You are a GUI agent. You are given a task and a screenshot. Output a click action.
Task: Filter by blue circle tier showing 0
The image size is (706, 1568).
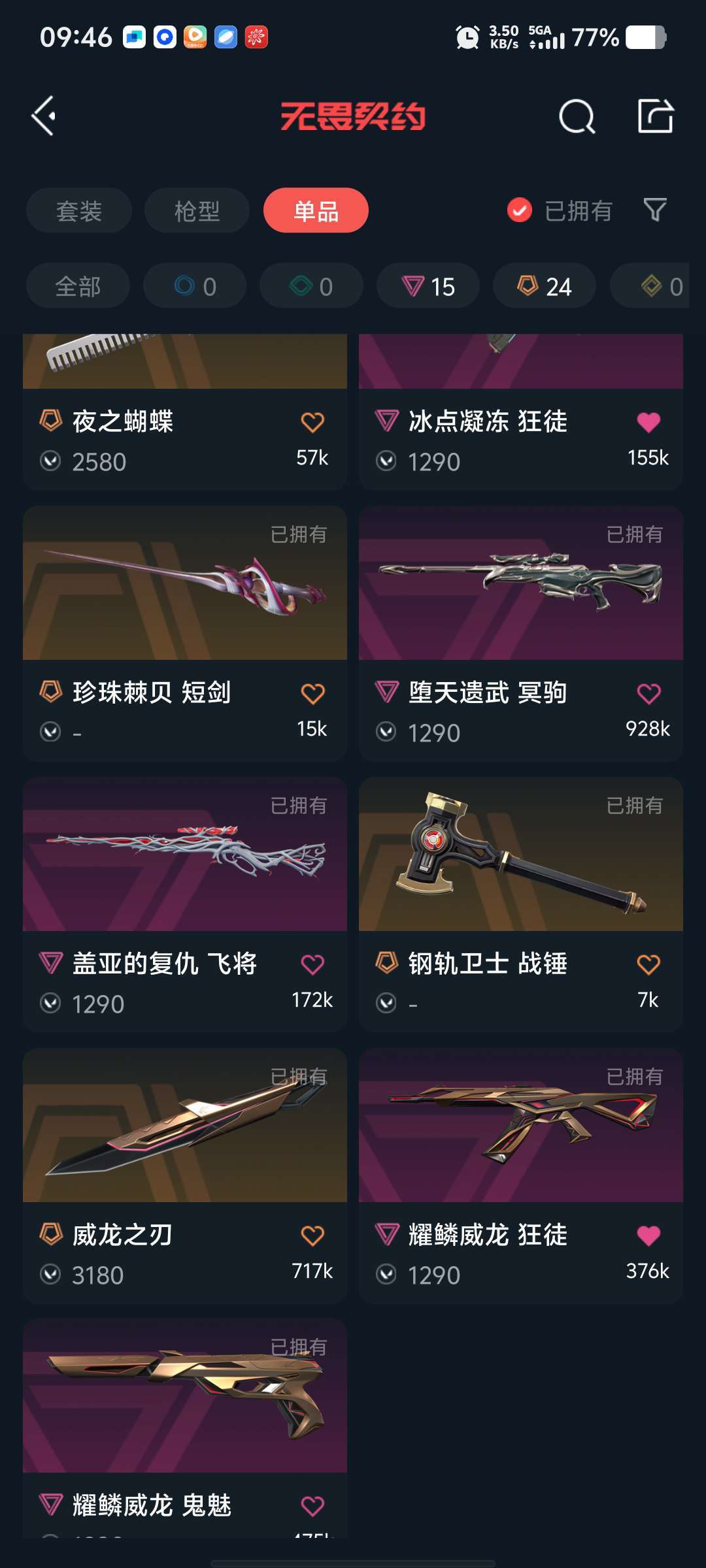(x=195, y=286)
